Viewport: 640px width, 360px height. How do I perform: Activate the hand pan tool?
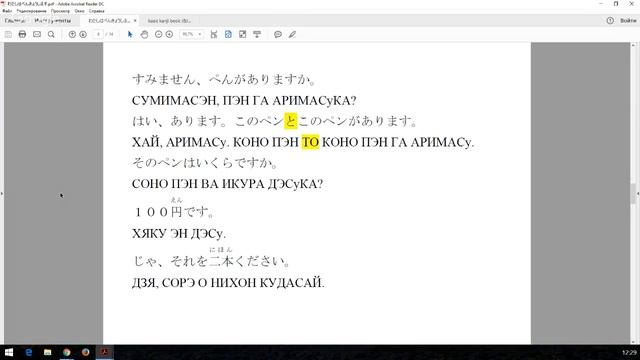[x=144, y=34]
